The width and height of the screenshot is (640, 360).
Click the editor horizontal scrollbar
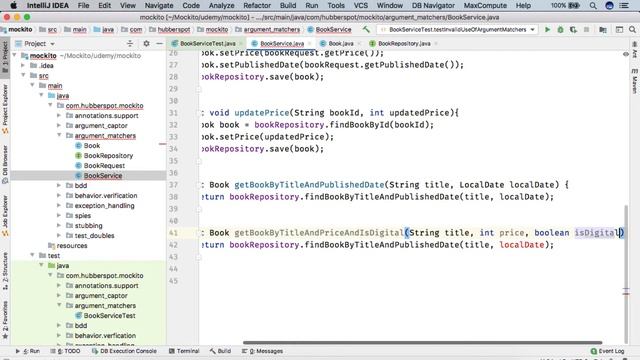(422, 342)
